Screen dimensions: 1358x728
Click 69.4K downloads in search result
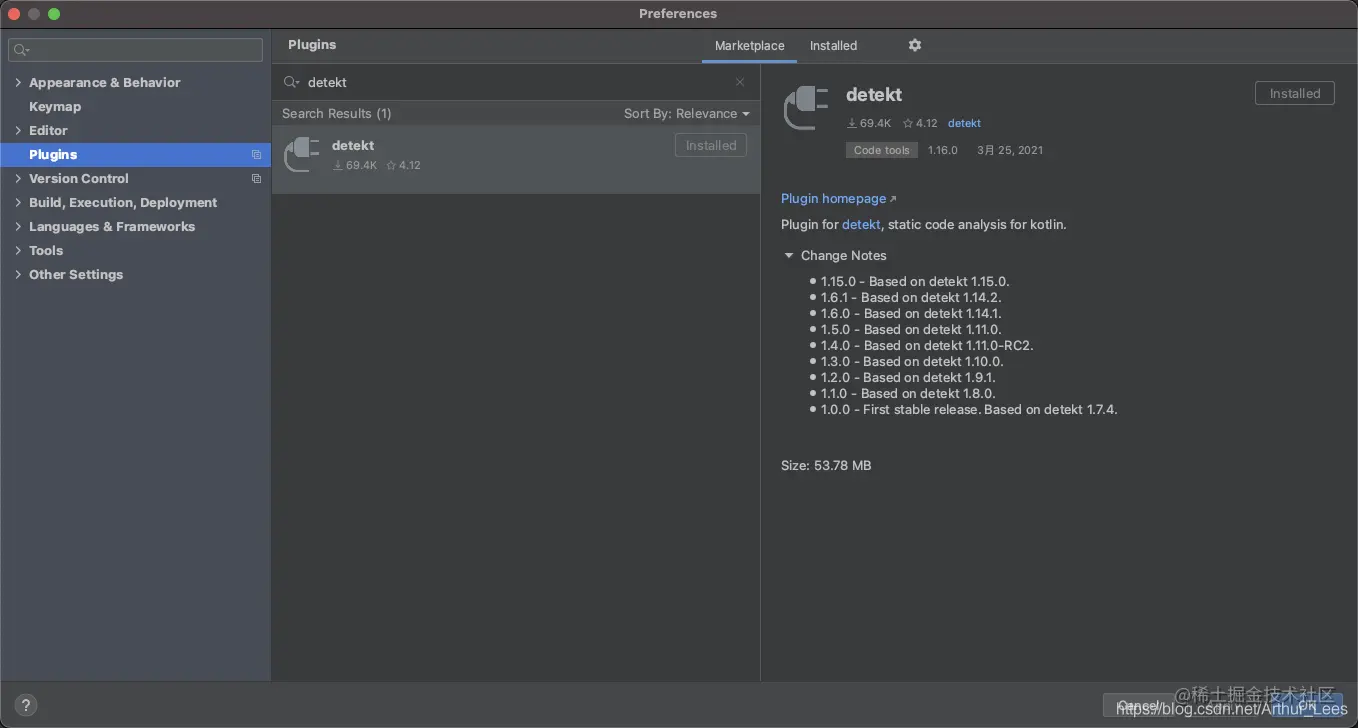[355, 166]
